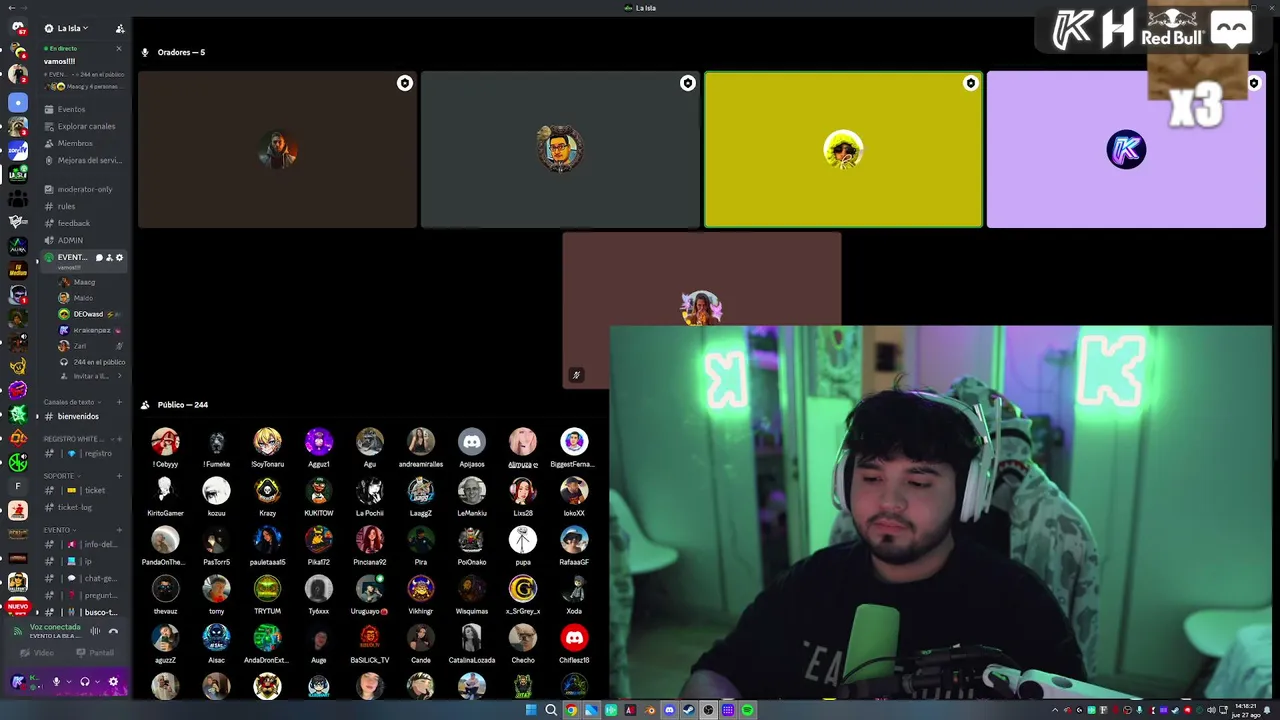The height and width of the screenshot is (720, 1280).
Task: Open the chat-ge channel
Action: click(x=83, y=578)
